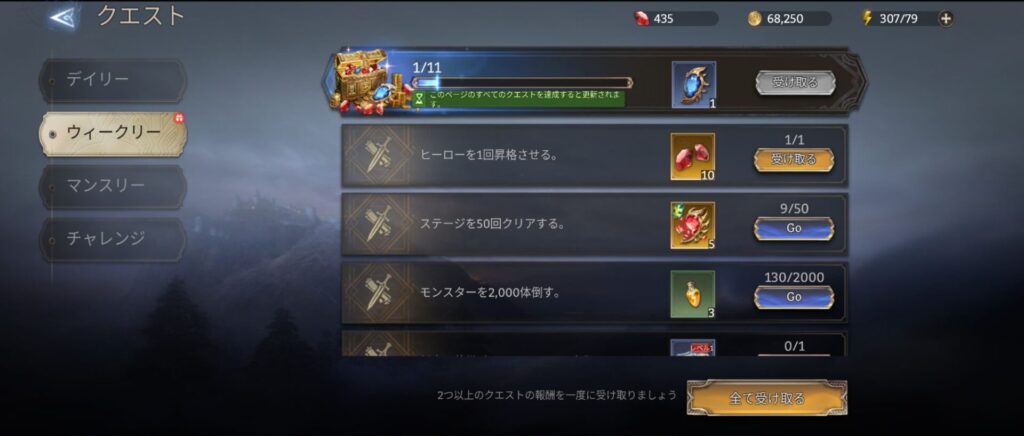Tap the red gem currency icon

point(642,19)
